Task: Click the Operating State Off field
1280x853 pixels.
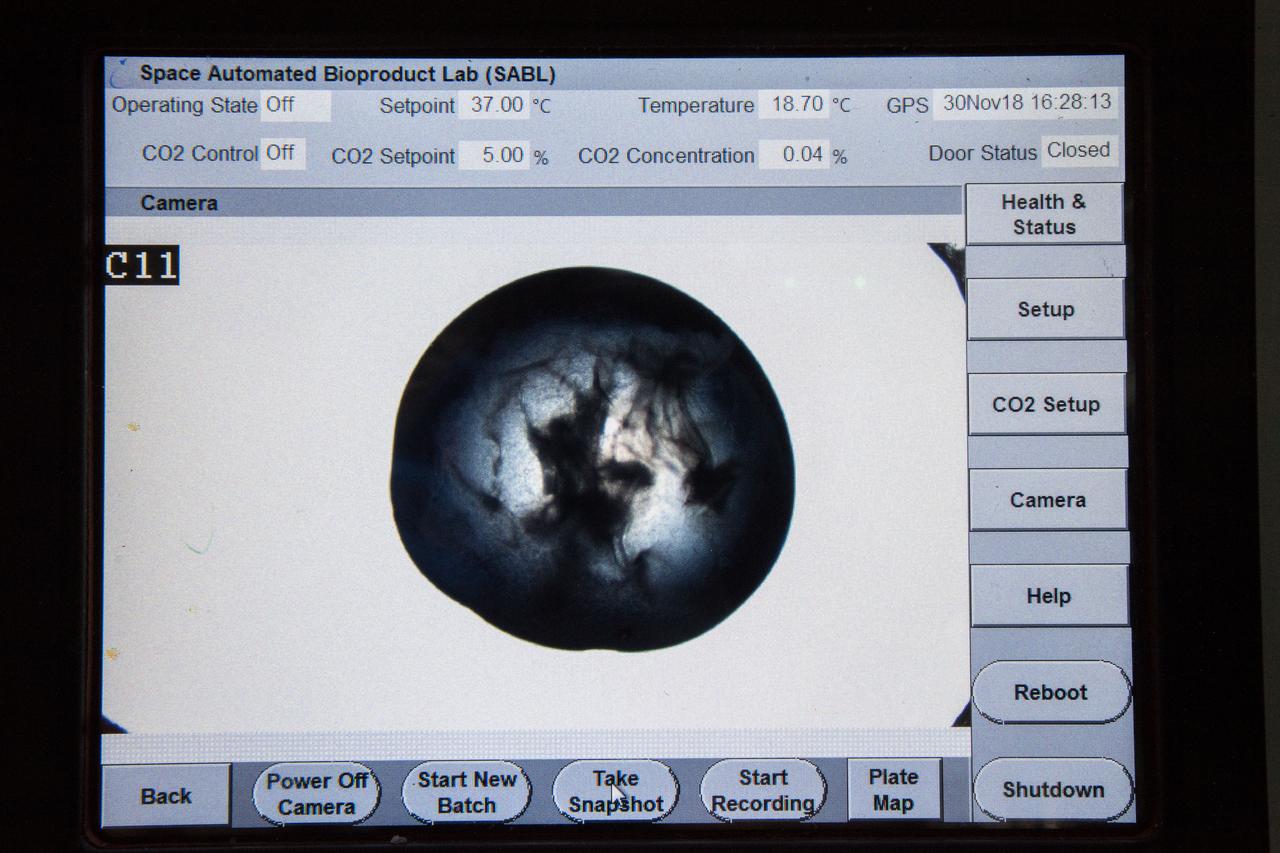Action: tap(294, 105)
